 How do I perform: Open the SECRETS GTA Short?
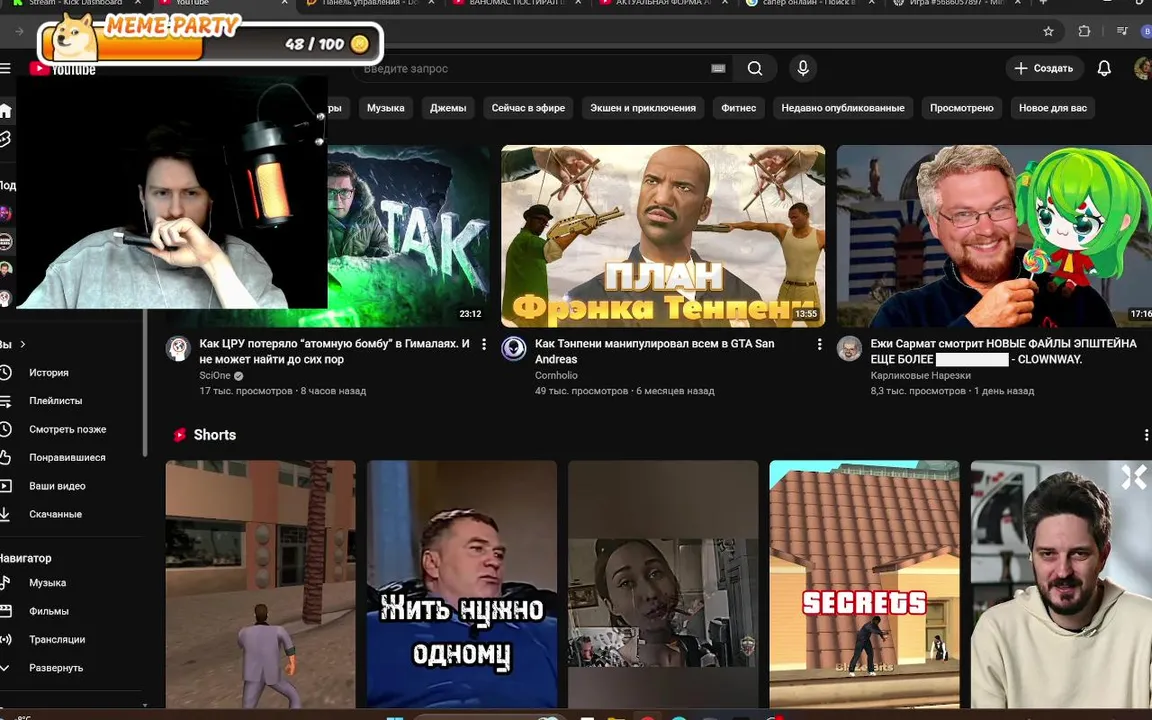click(x=864, y=584)
